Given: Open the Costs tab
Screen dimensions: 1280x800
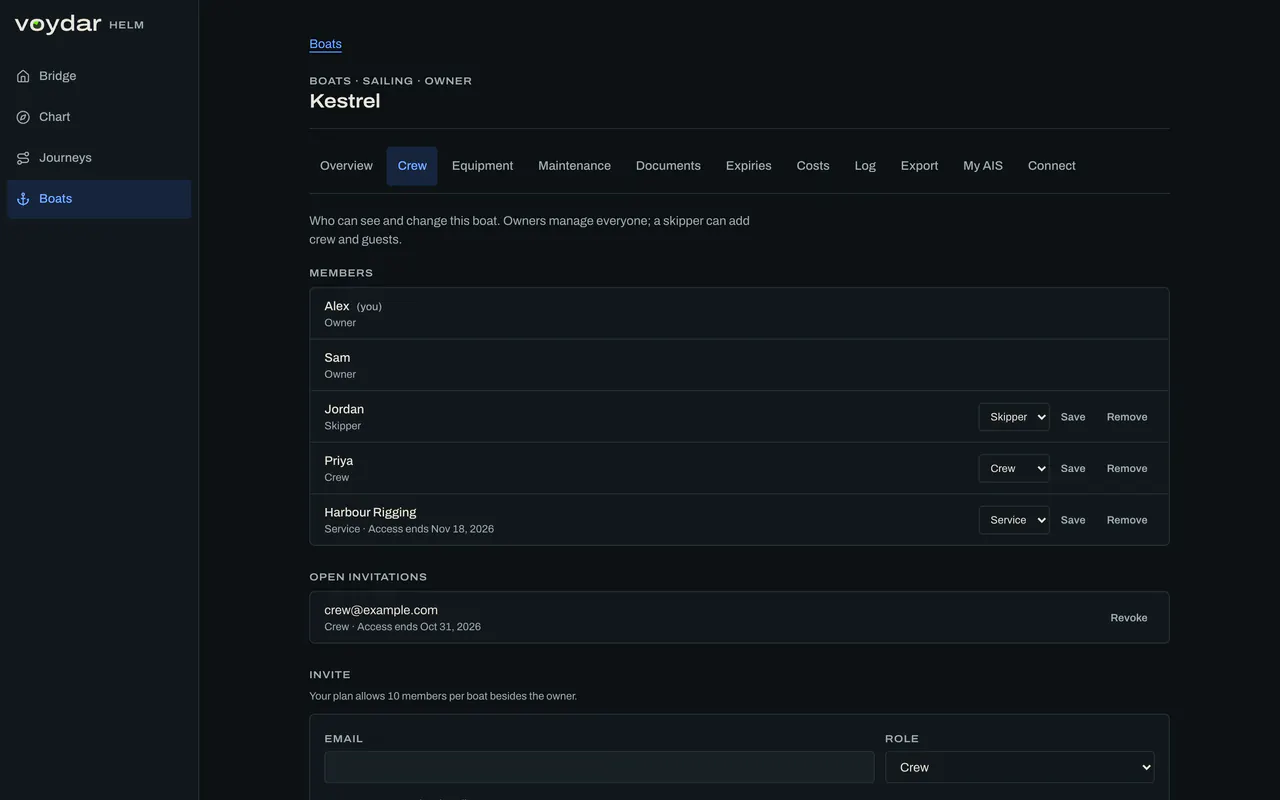Looking at the screenshot, I should [813, 166].
